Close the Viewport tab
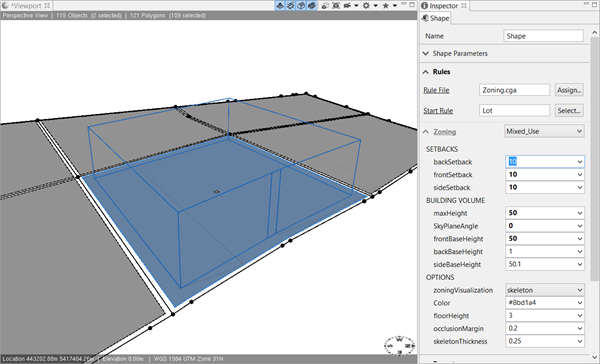 pos(47,5)
